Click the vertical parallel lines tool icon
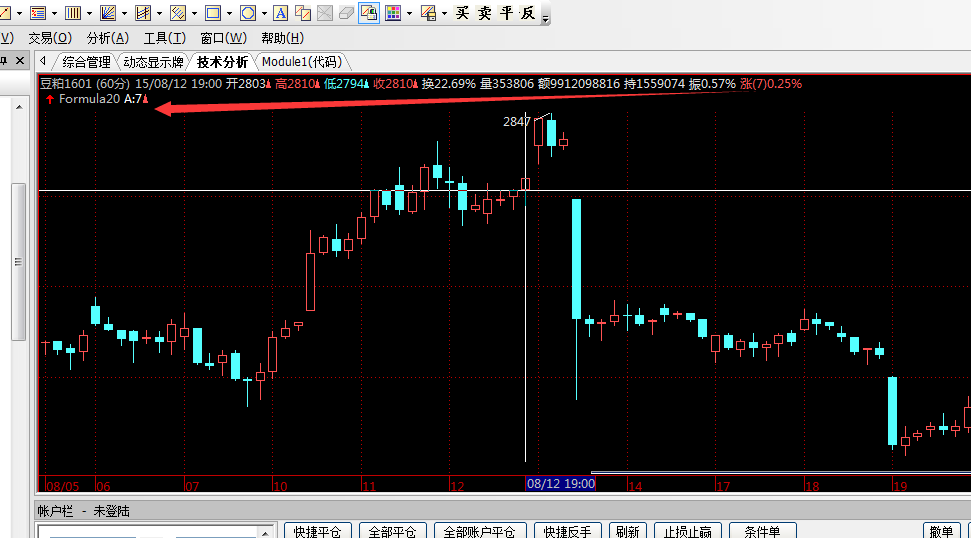The image size is (971, 538). (73, 13)
